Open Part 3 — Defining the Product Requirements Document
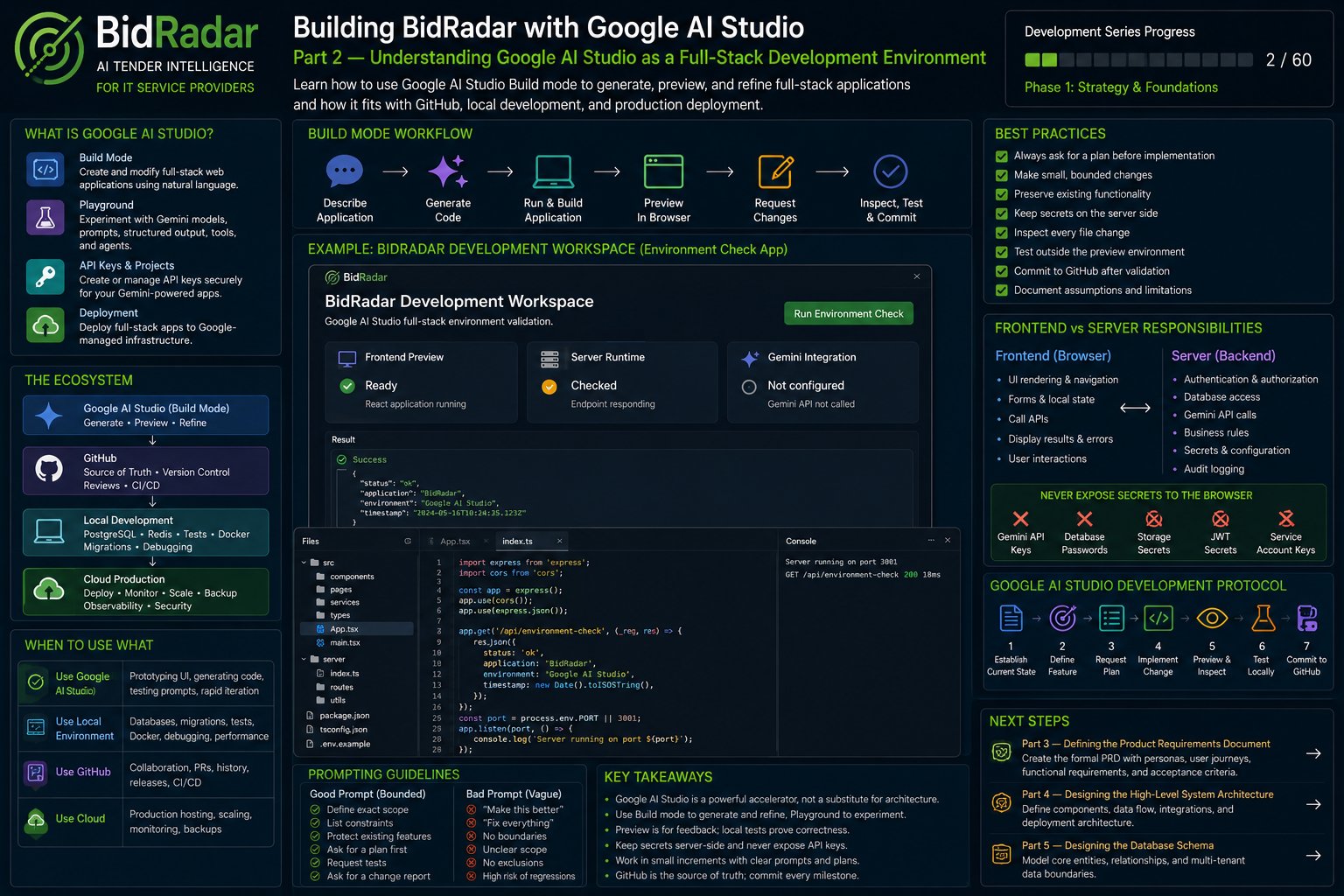The image size is (1344, 896). click(1145, 744)
